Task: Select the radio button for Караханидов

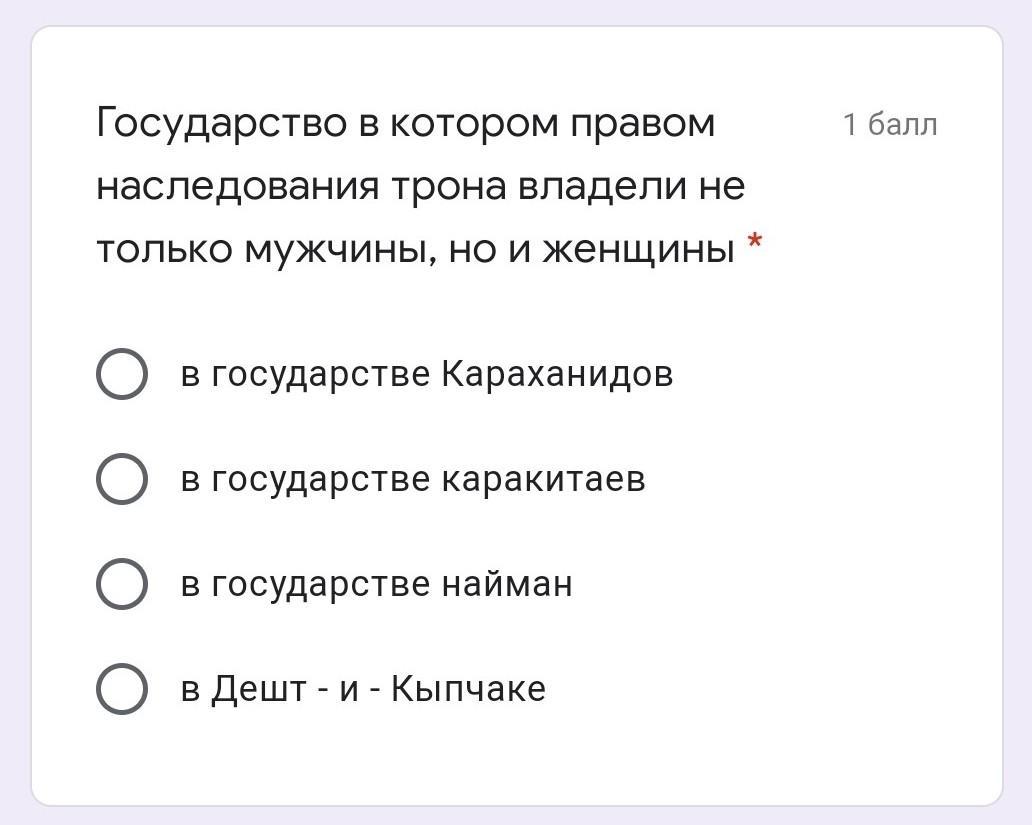Action: [x=122, y=374]
